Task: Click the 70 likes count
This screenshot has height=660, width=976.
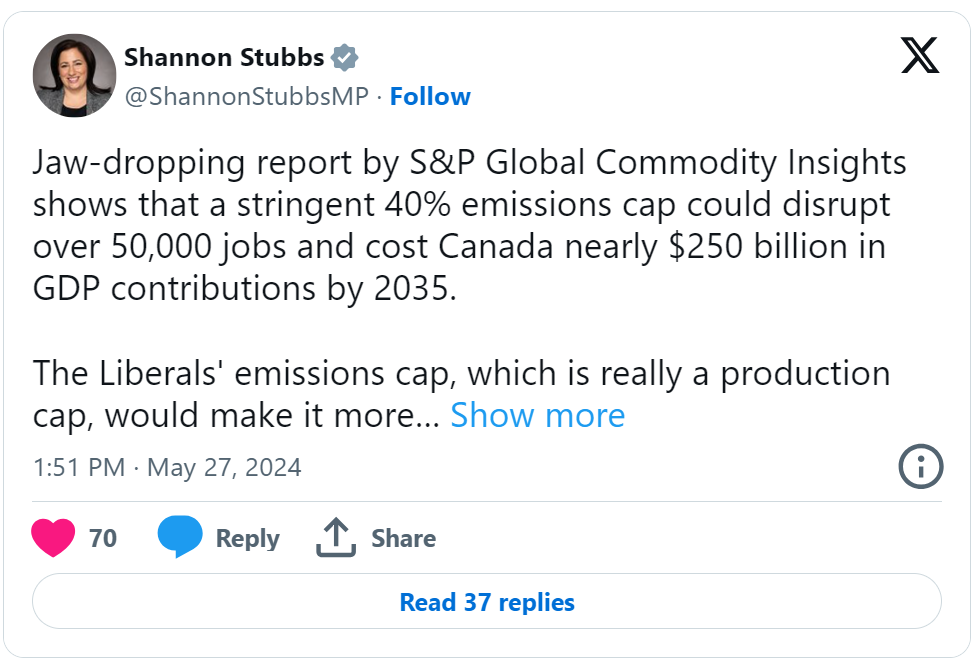Action: pyautogui.click(x=103, y=538)
